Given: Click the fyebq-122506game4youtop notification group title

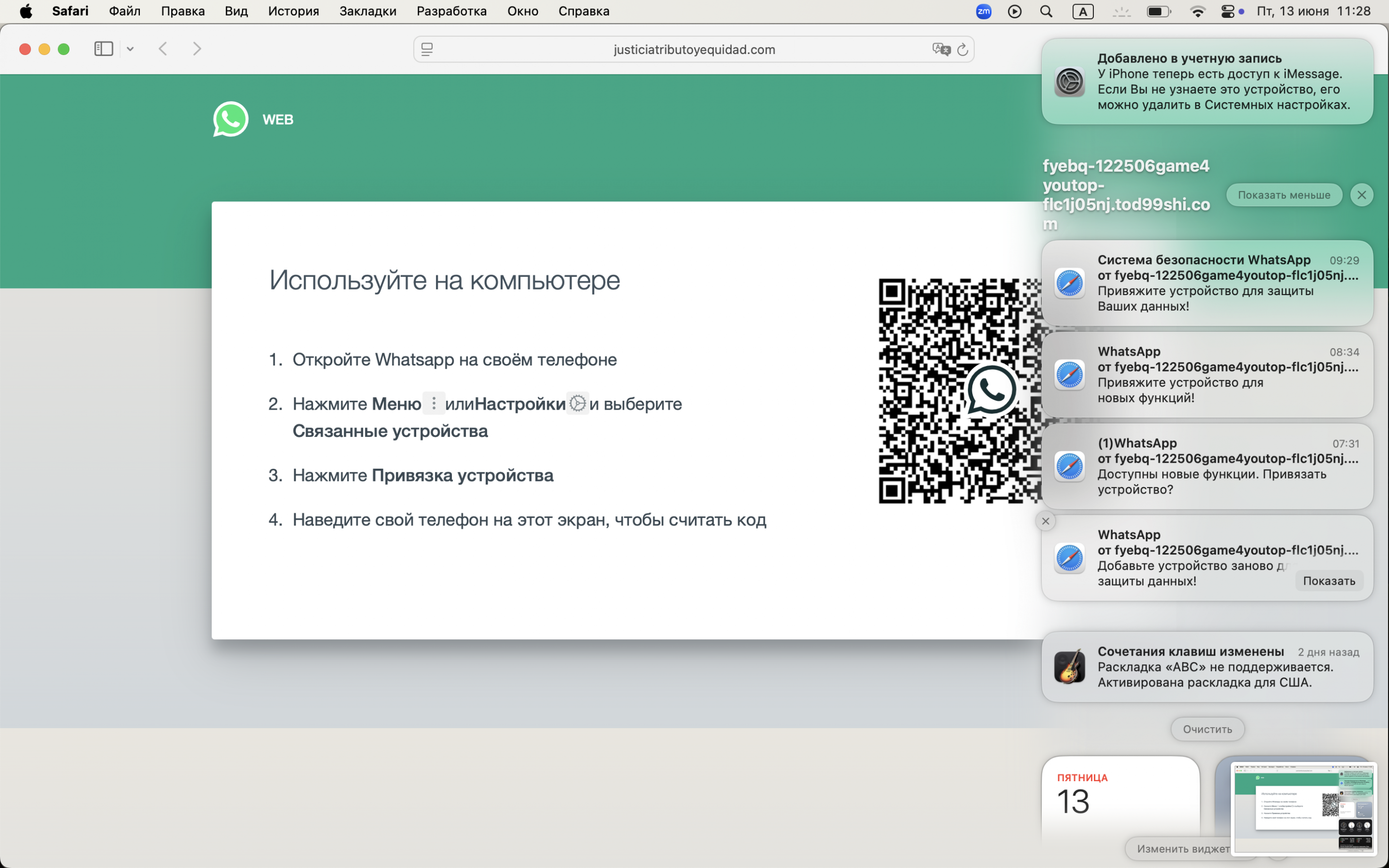Looking at the screenshot, I should [1126, 194].
